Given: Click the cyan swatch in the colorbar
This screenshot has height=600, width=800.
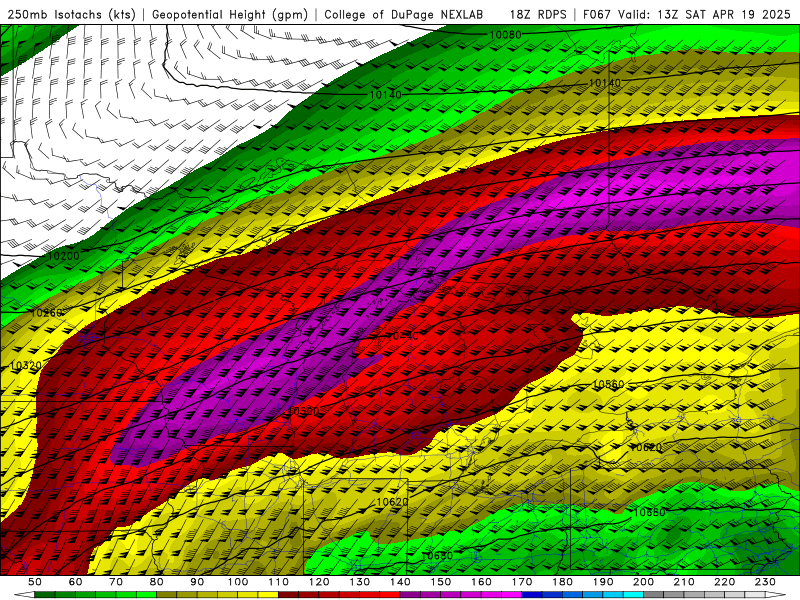Looking at the screenshot, I should click(x=633, y=594).
